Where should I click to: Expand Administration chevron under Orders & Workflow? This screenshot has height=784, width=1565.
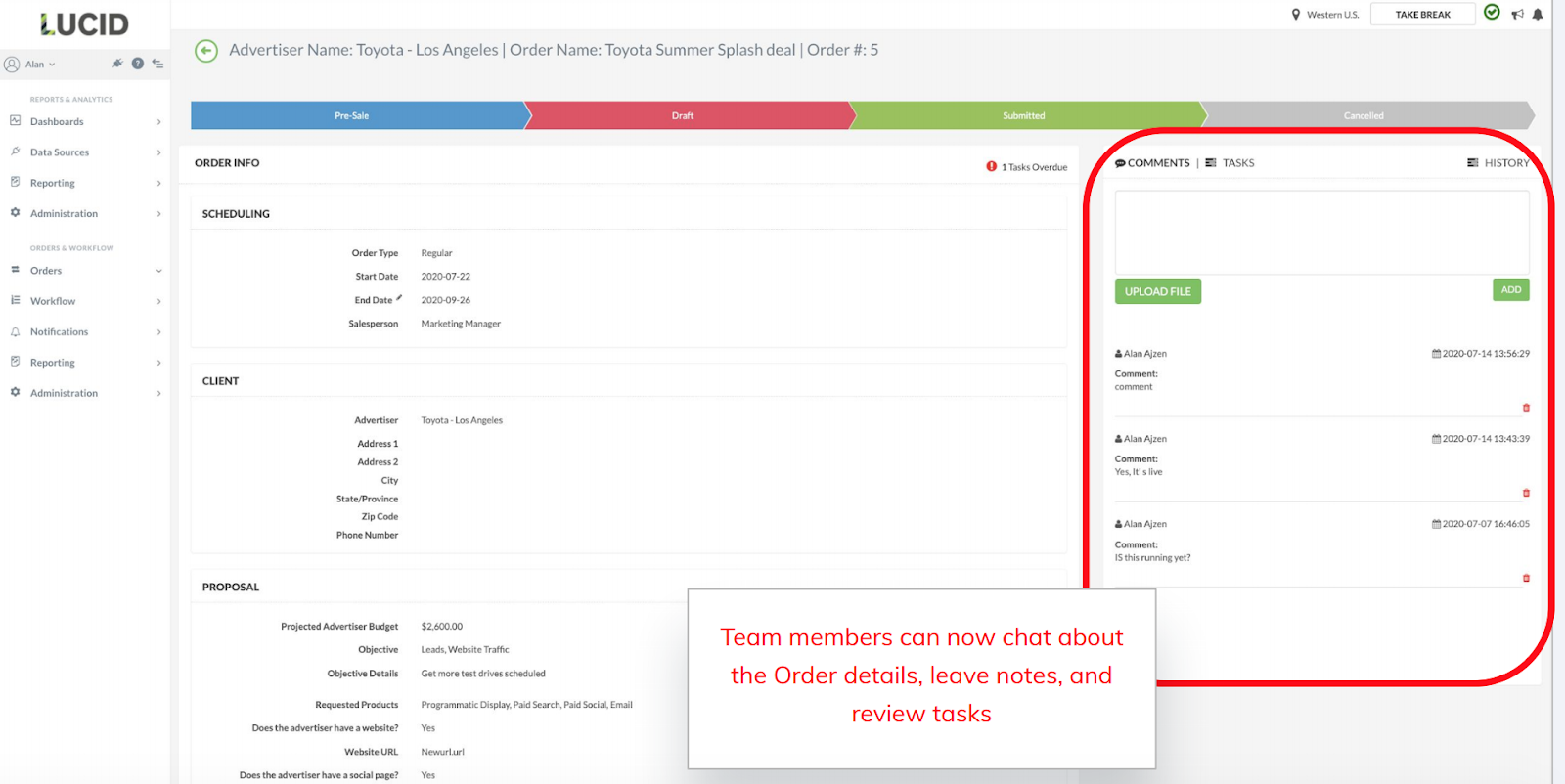point(158,393)
